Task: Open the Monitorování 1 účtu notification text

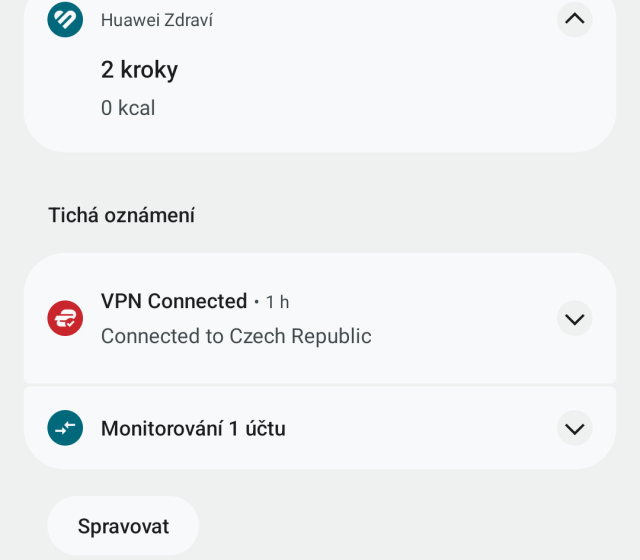Action: pos(193,429)
